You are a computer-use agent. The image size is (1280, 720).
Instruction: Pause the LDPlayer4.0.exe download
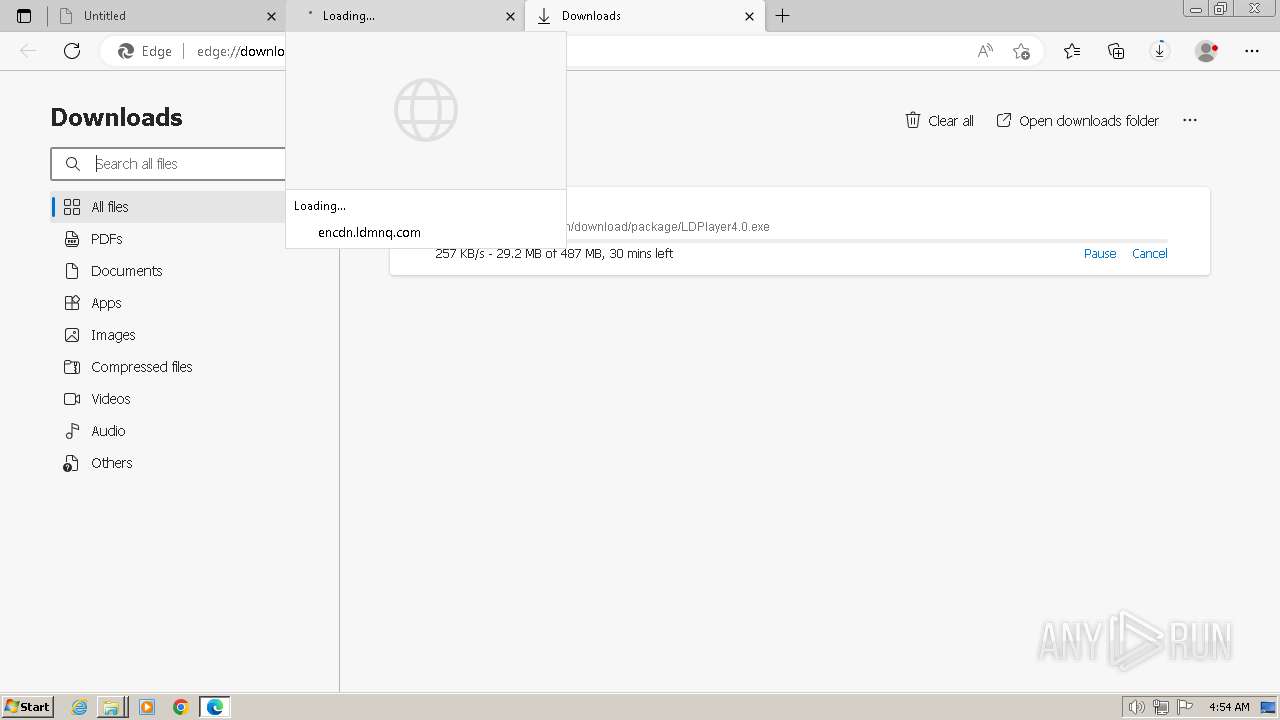[x=1100, y=254]
